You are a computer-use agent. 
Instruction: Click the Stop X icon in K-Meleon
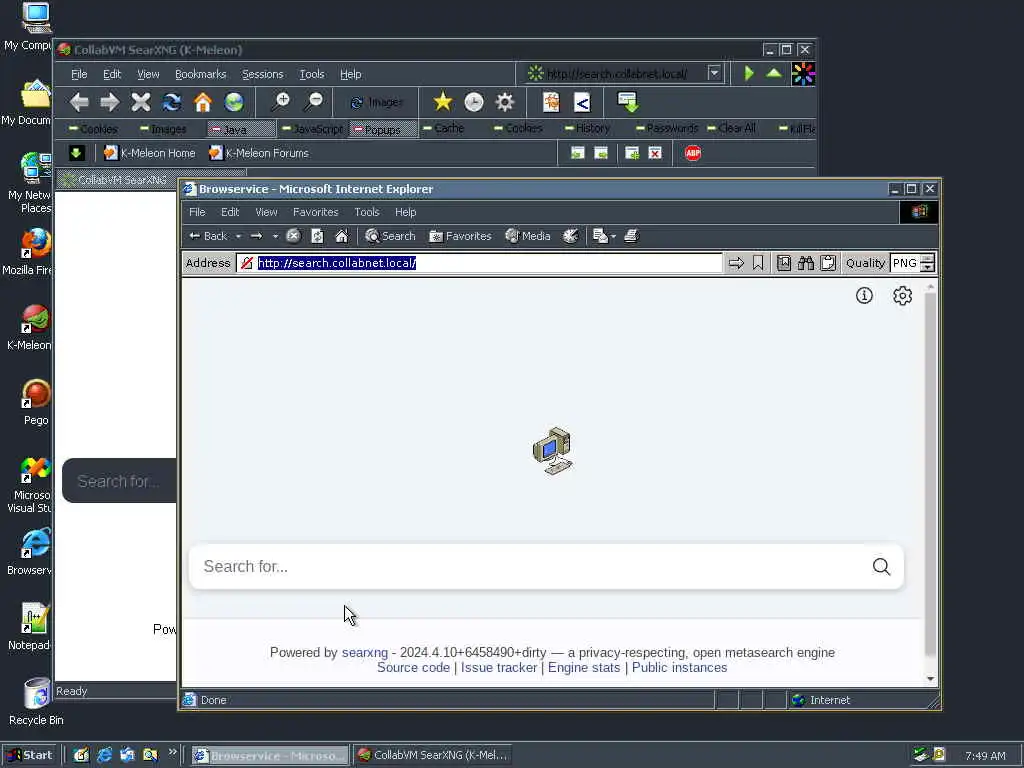(x=140, y=102)
